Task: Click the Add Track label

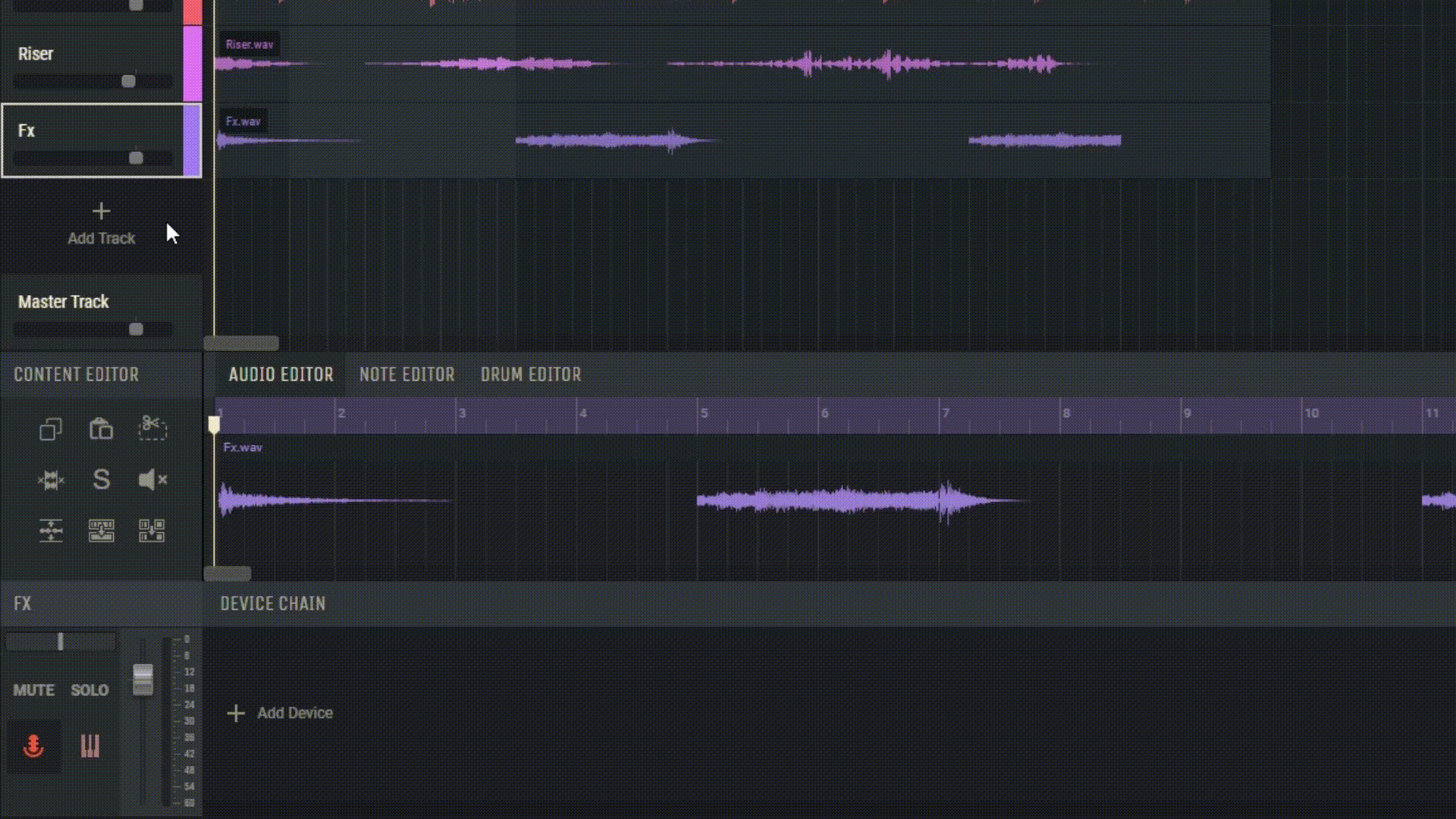Action: coord(101,238)
